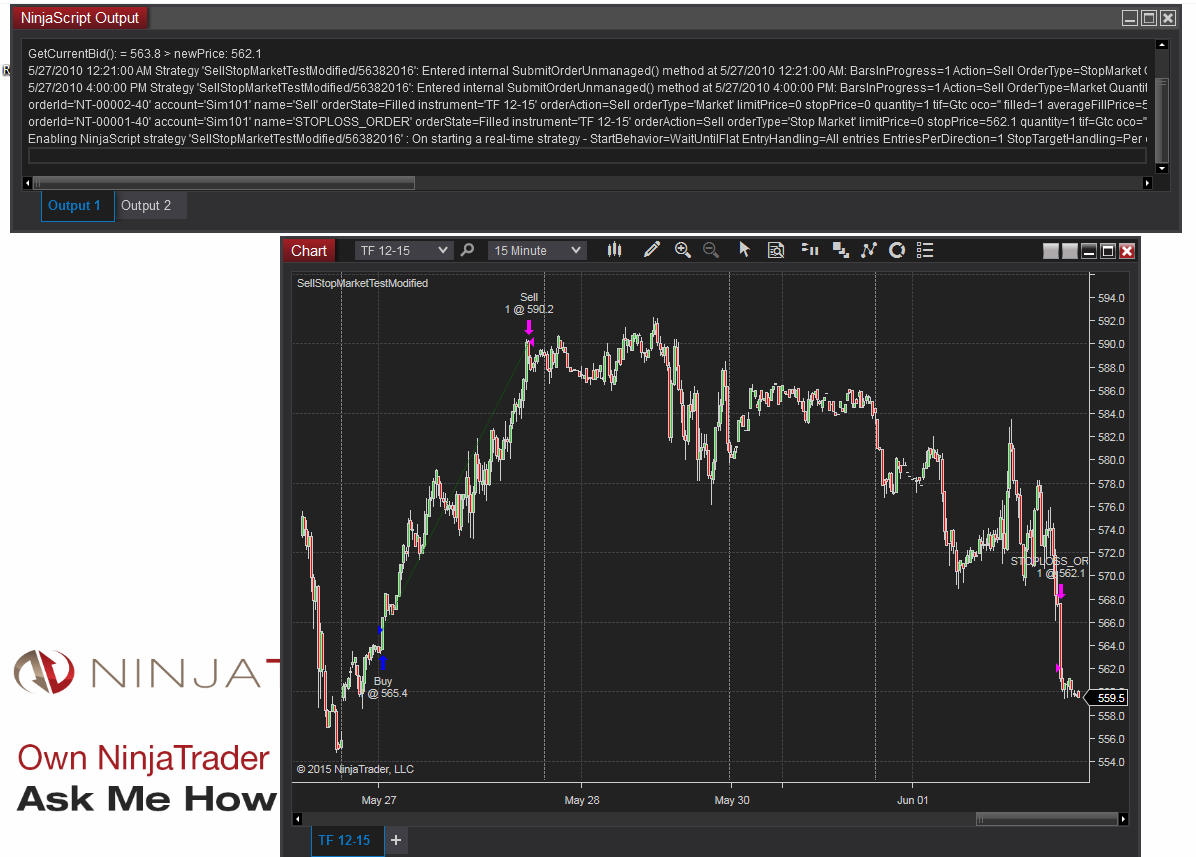This screenshot has width=1196, height=857.
Task: Click the output horizontal scrollbar thumb
Action: [223, 183]
